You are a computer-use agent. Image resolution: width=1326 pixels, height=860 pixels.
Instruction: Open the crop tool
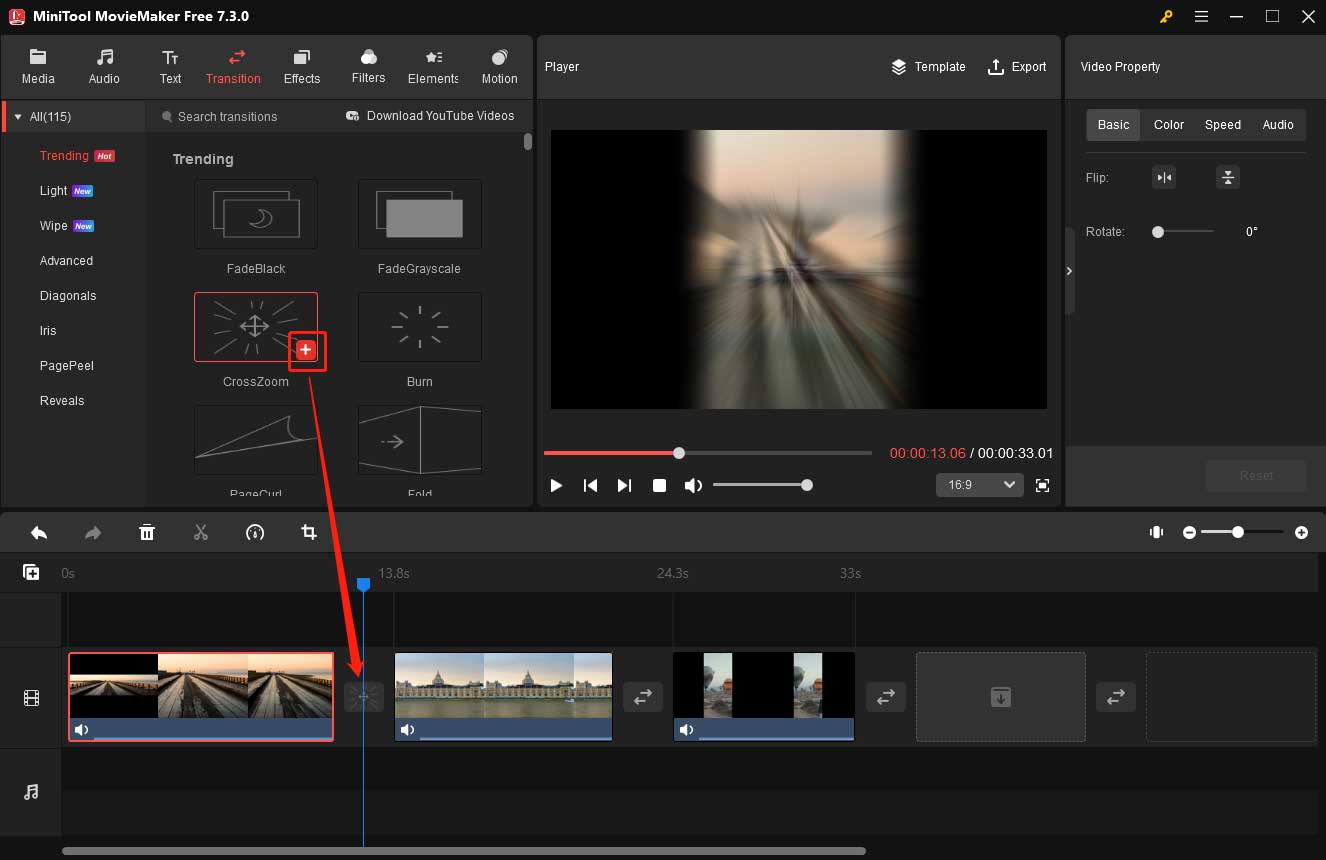point(309,533)
